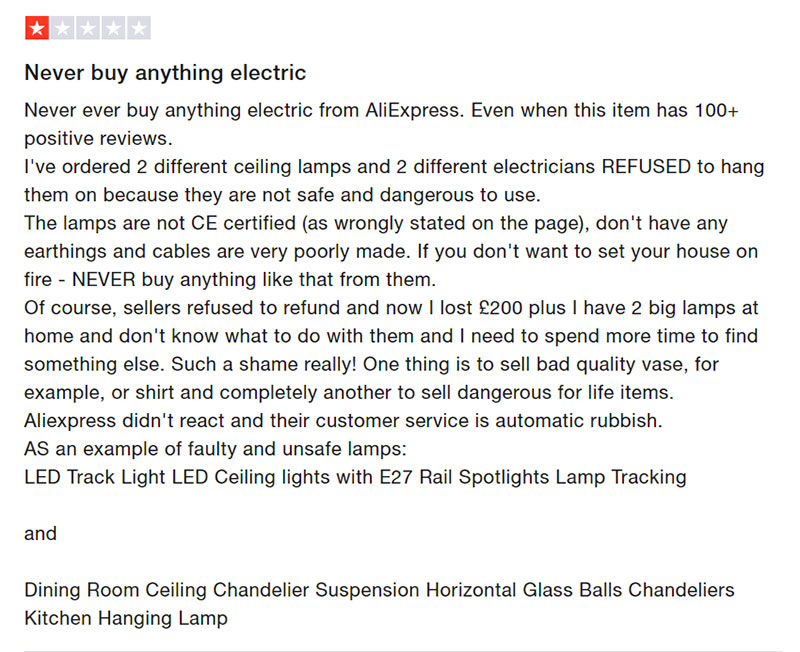Click the second gray rating star
This screenshot has height=652, width=800.
click(x=62, y=29)
